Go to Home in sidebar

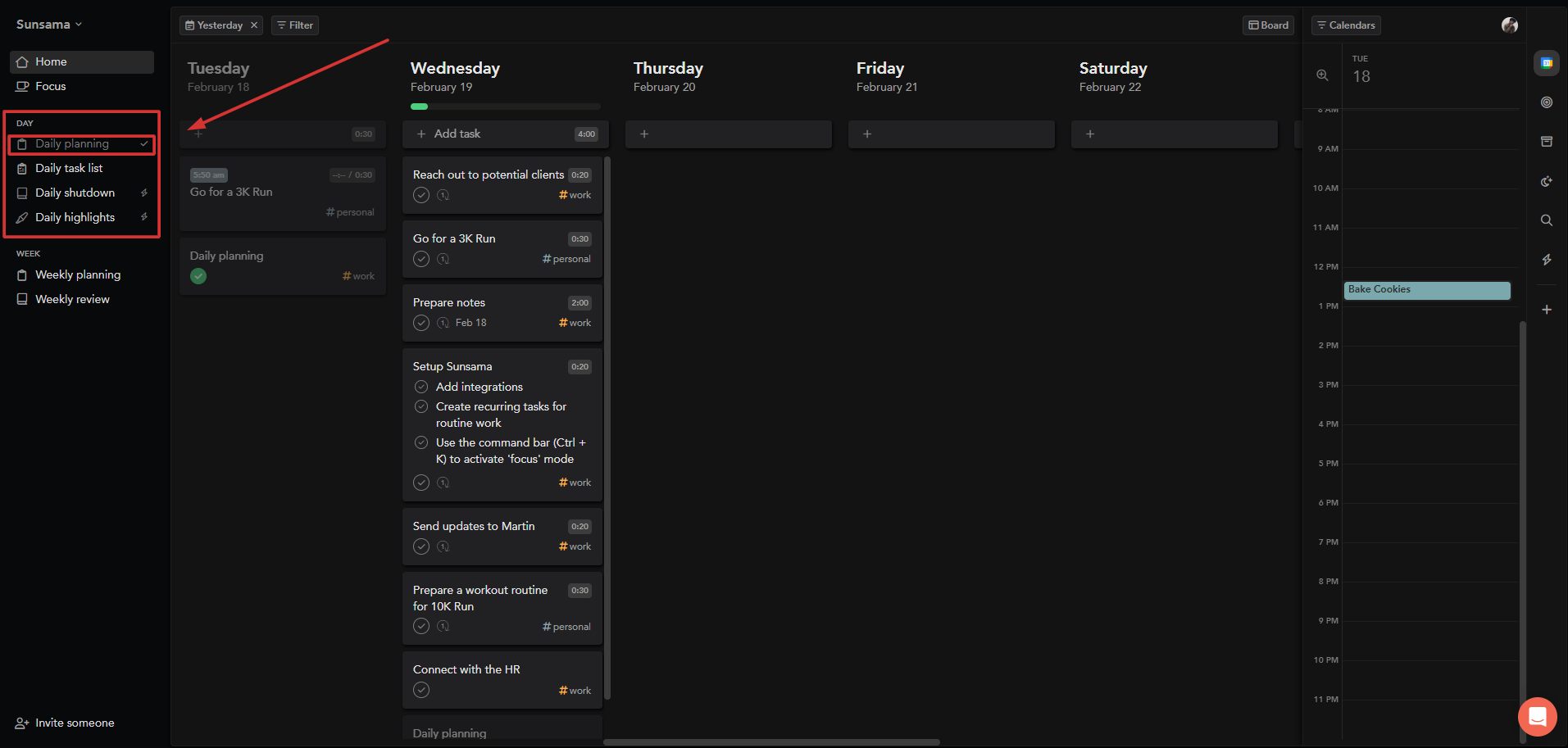coord(82,61)
